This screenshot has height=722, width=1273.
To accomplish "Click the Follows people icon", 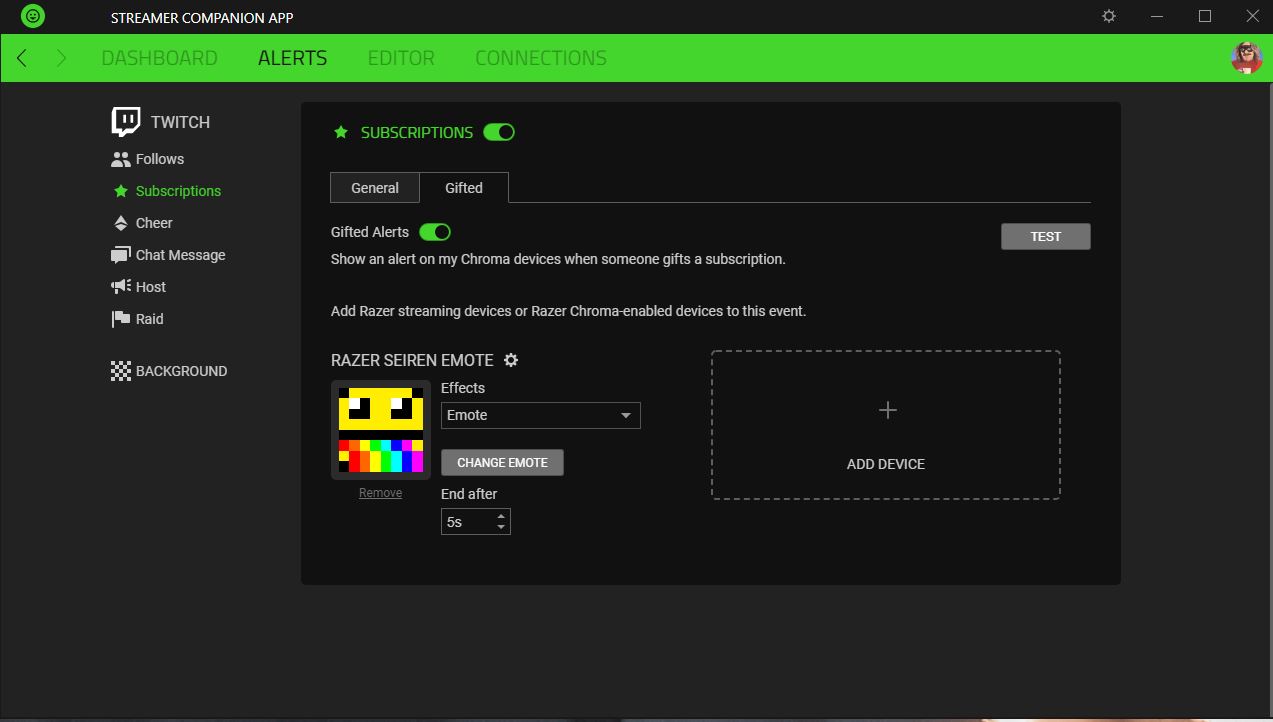I will tap(121, 159).
